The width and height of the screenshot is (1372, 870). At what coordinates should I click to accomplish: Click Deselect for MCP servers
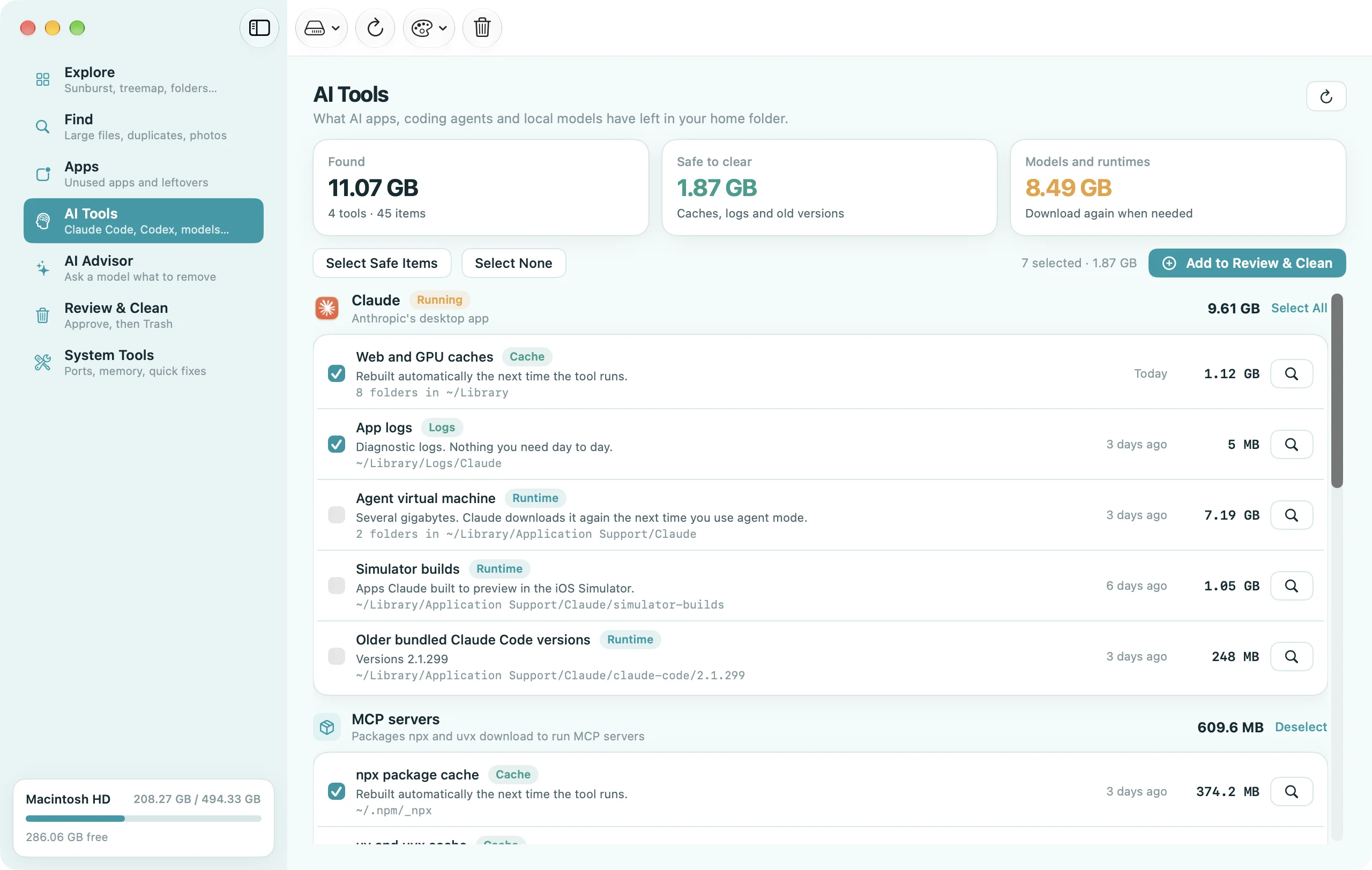pos(1300,727)
